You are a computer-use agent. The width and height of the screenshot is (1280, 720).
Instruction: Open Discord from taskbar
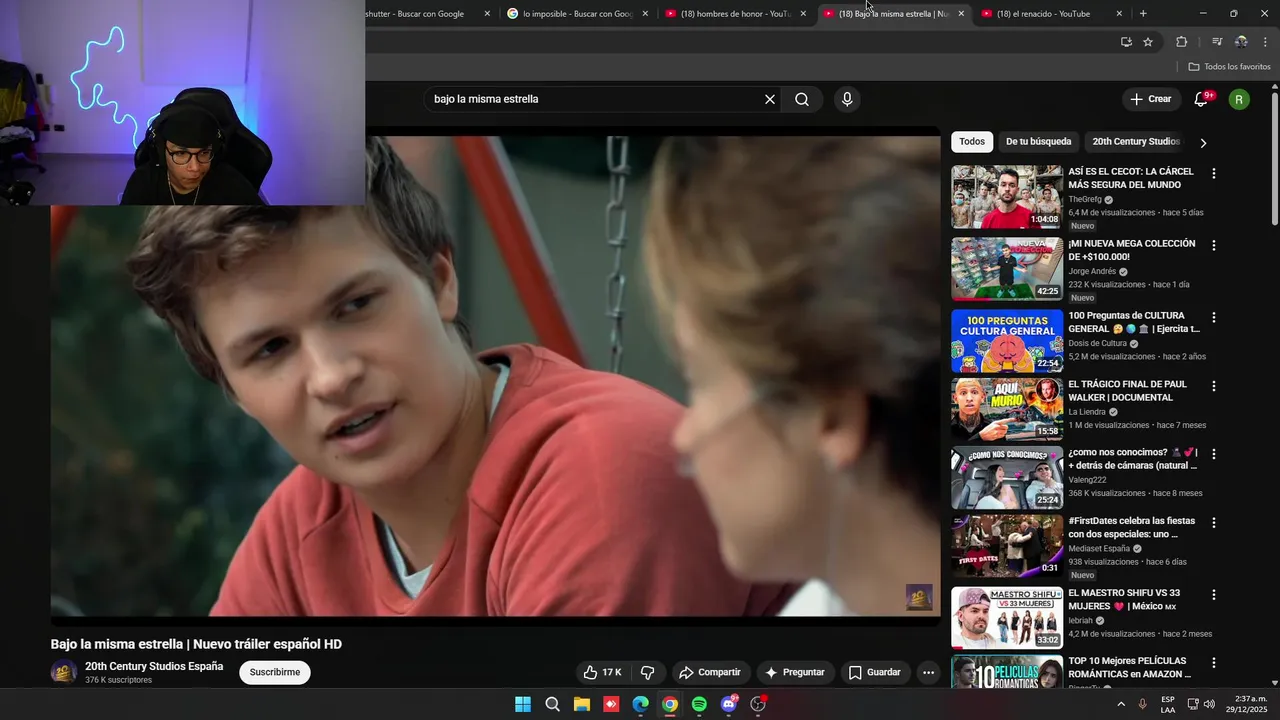pos(729,704)
